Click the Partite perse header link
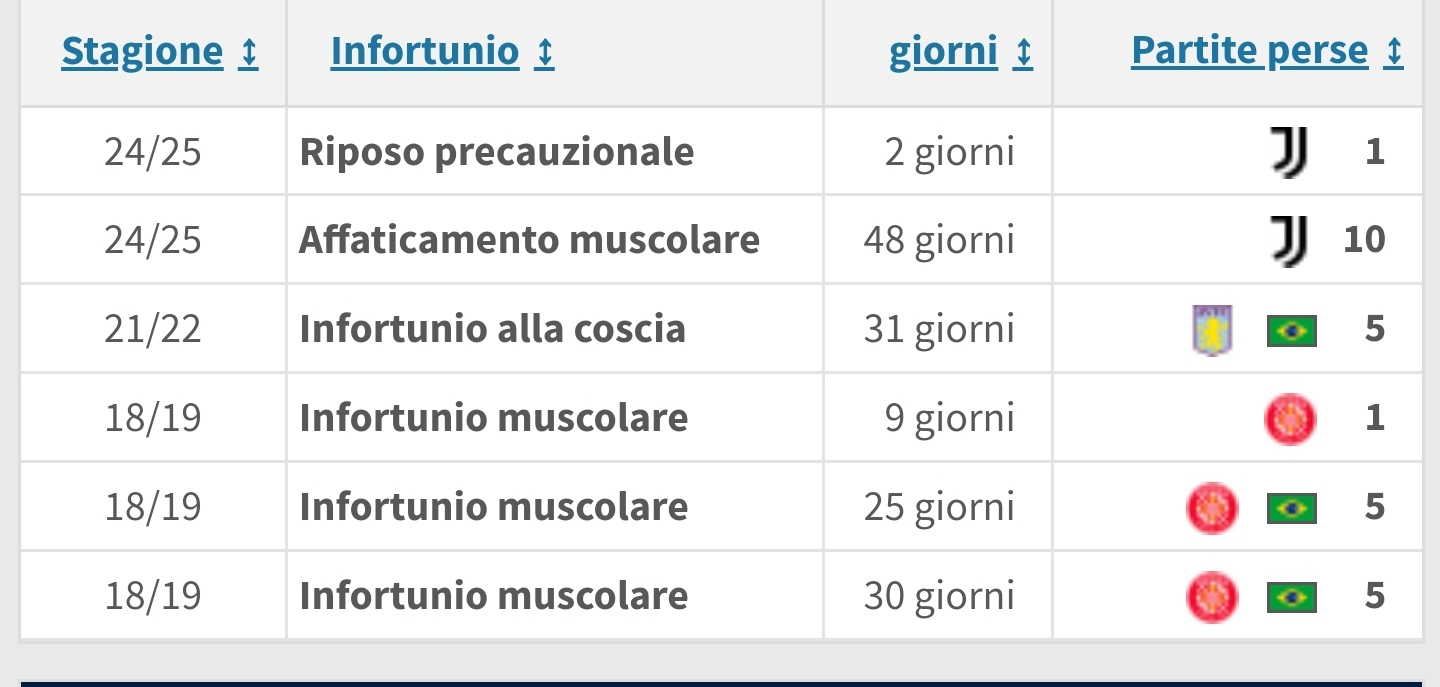1440x687 pixels. click(1249, 51)
